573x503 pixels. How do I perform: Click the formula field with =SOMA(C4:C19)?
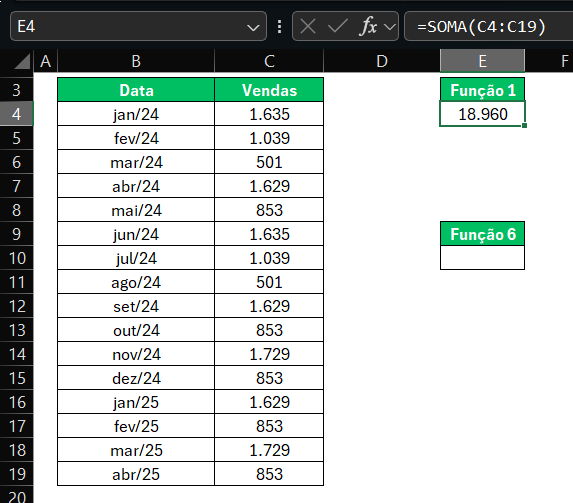click(x=489, y=26)
